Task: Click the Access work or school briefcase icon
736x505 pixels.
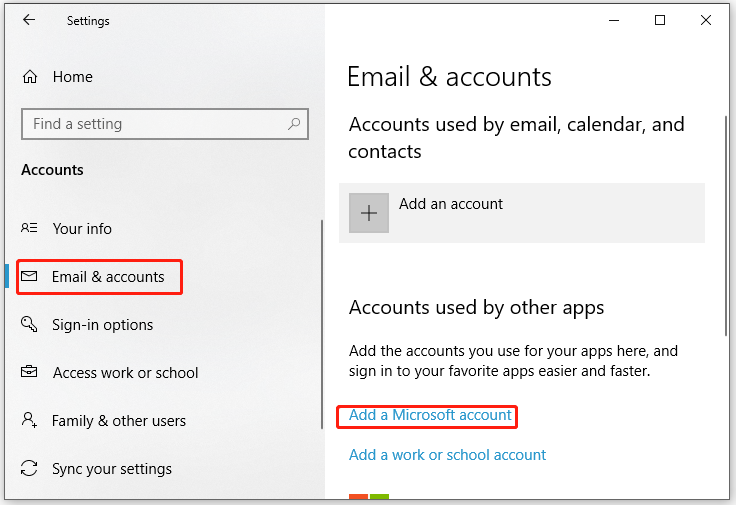Action: coord(29,372)
